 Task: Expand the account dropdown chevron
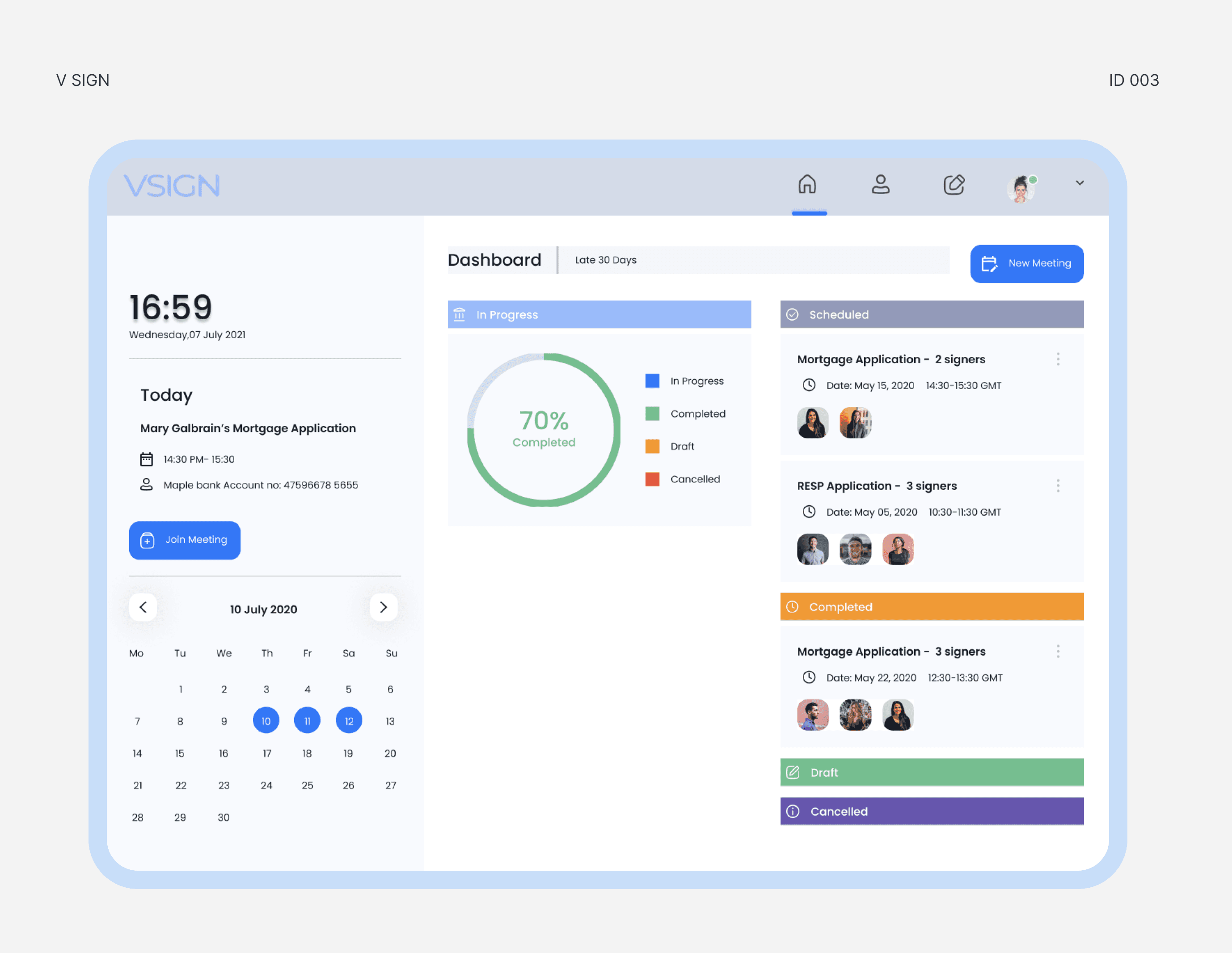click(x=1079, y=183)
